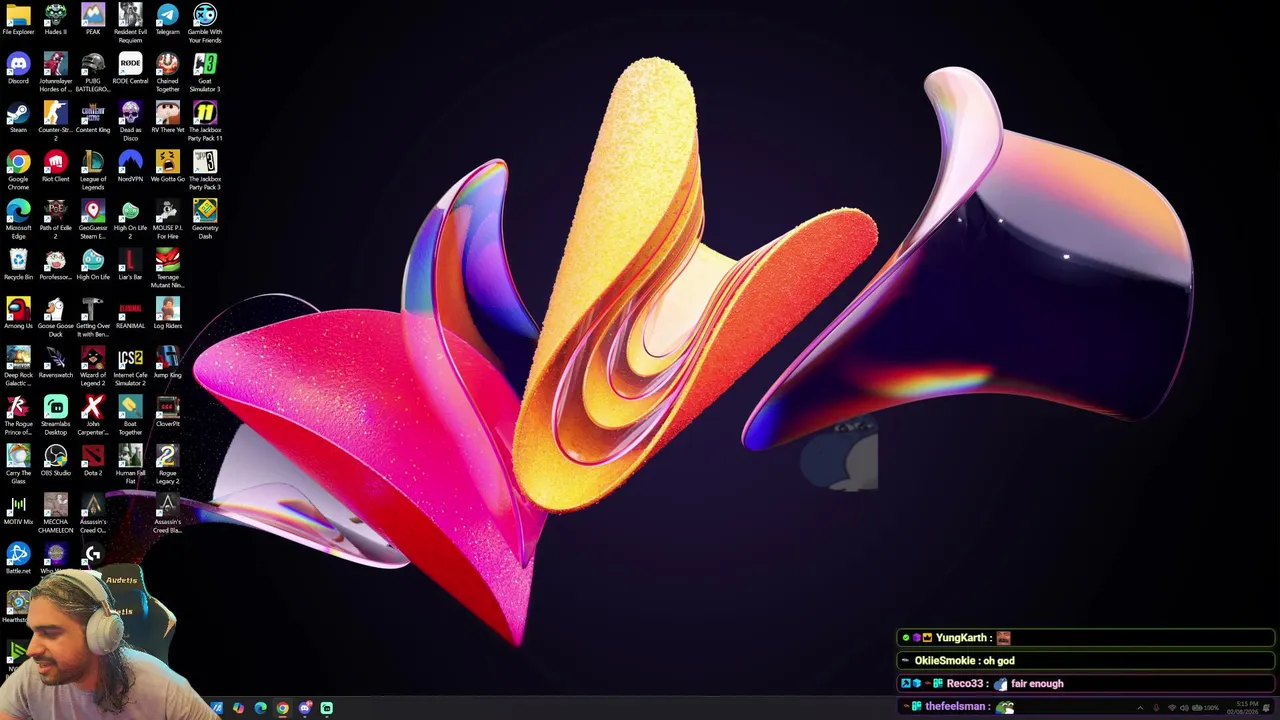Open the CloverPit icon

(x=167, y=412)
